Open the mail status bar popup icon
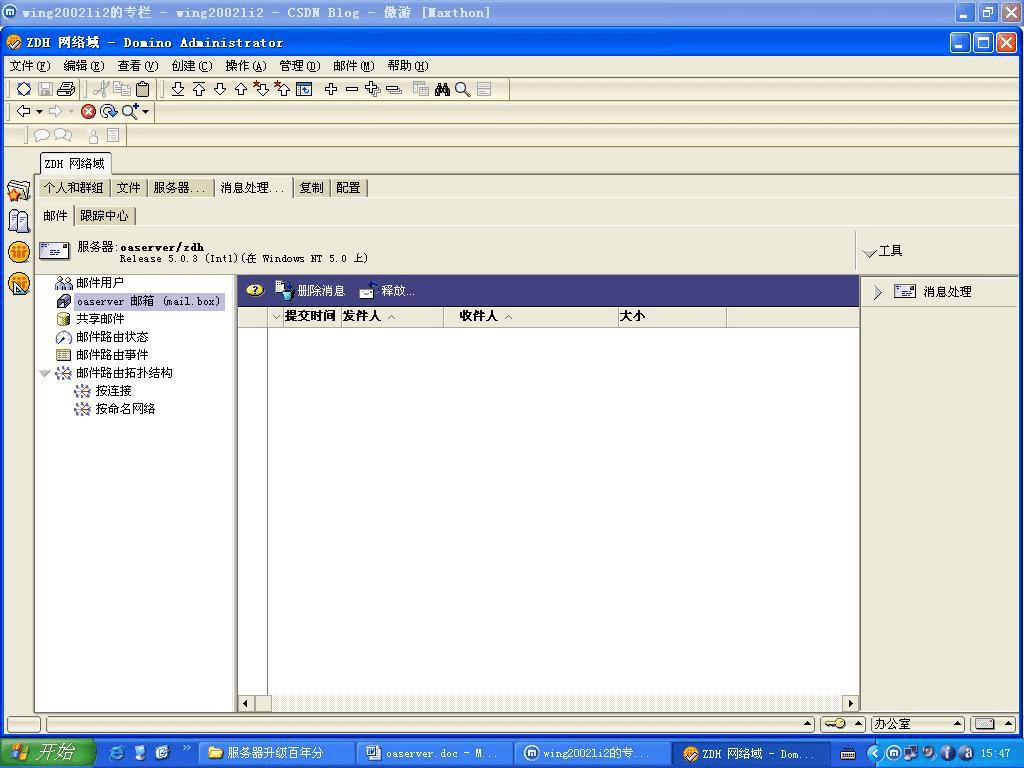The width and height of the screenshot is (1024, 768). (x=991, y=724)
